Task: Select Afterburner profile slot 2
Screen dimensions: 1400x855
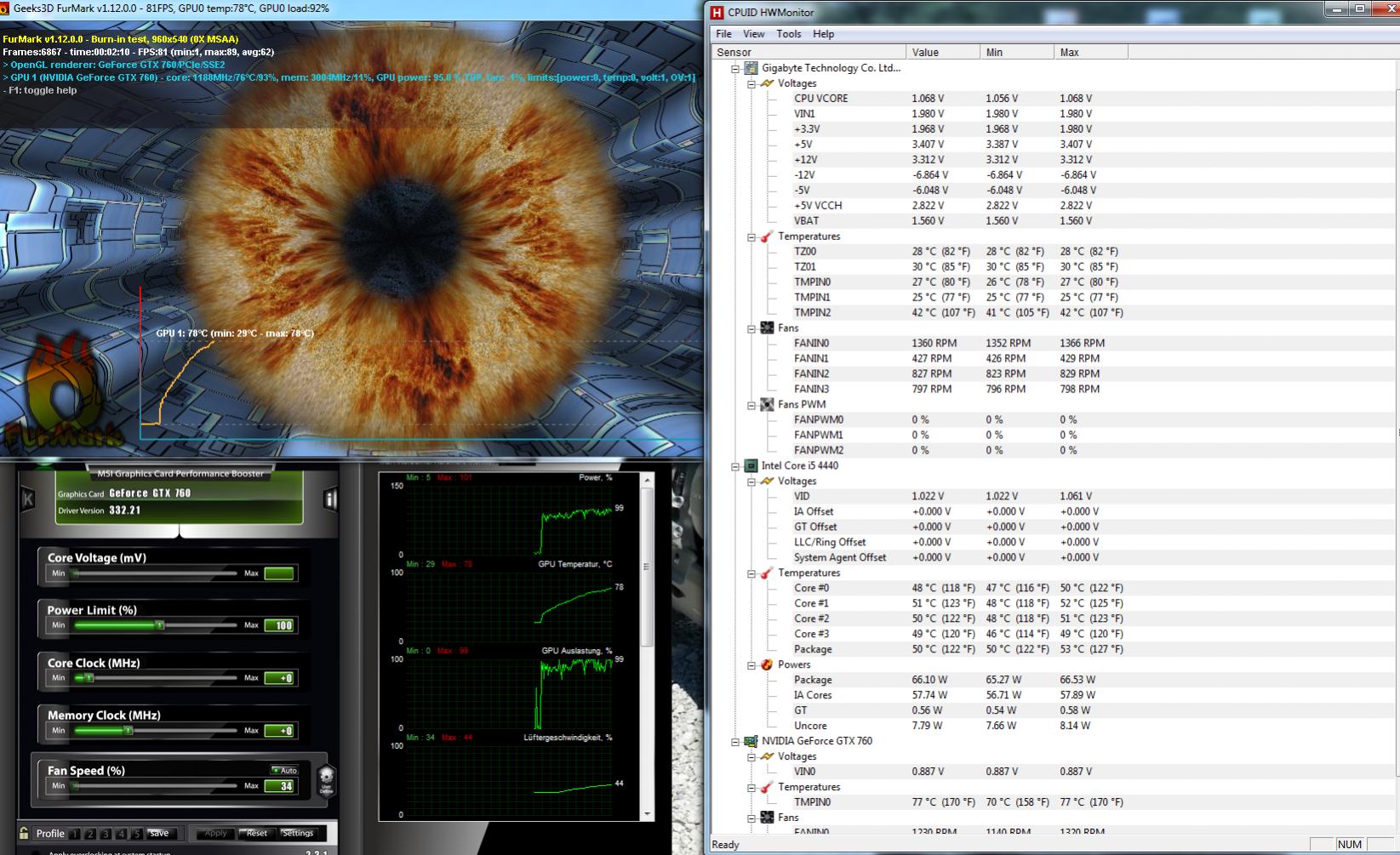Action: [91, 834]
